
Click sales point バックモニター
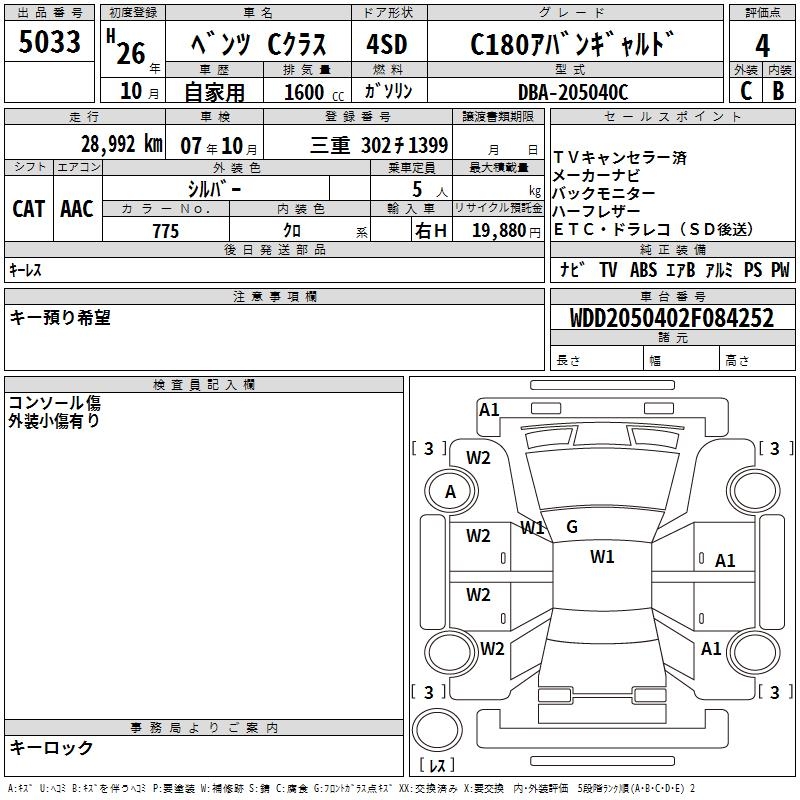(604, 193)
